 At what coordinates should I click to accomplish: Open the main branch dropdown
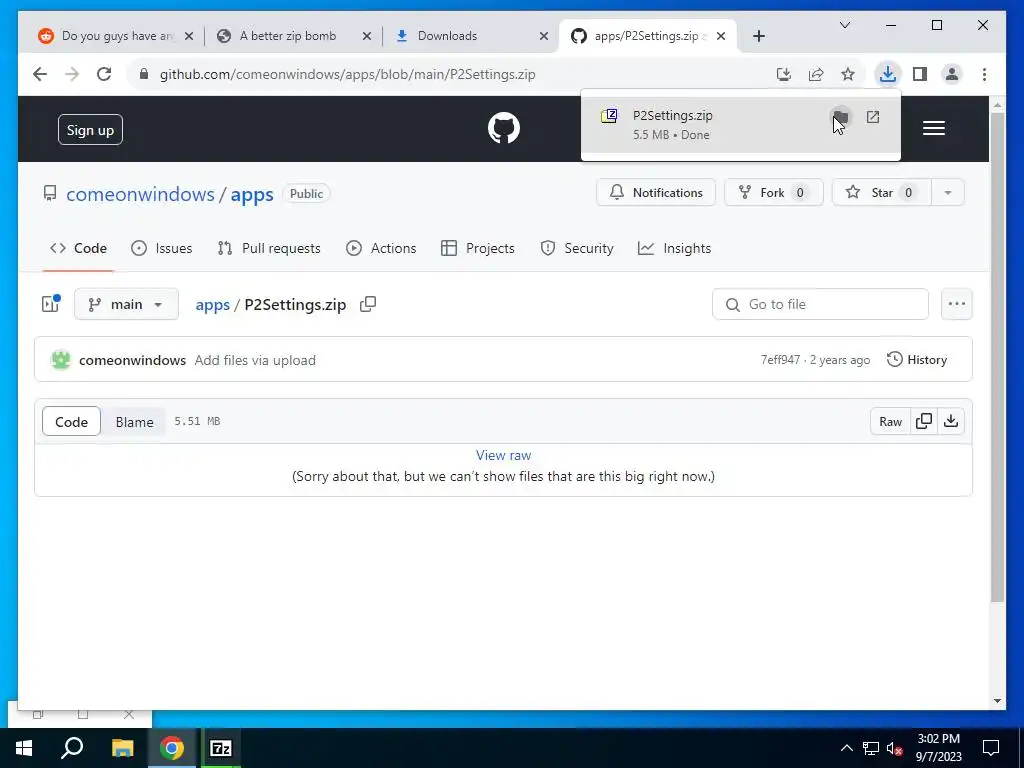tap(126, 304)
